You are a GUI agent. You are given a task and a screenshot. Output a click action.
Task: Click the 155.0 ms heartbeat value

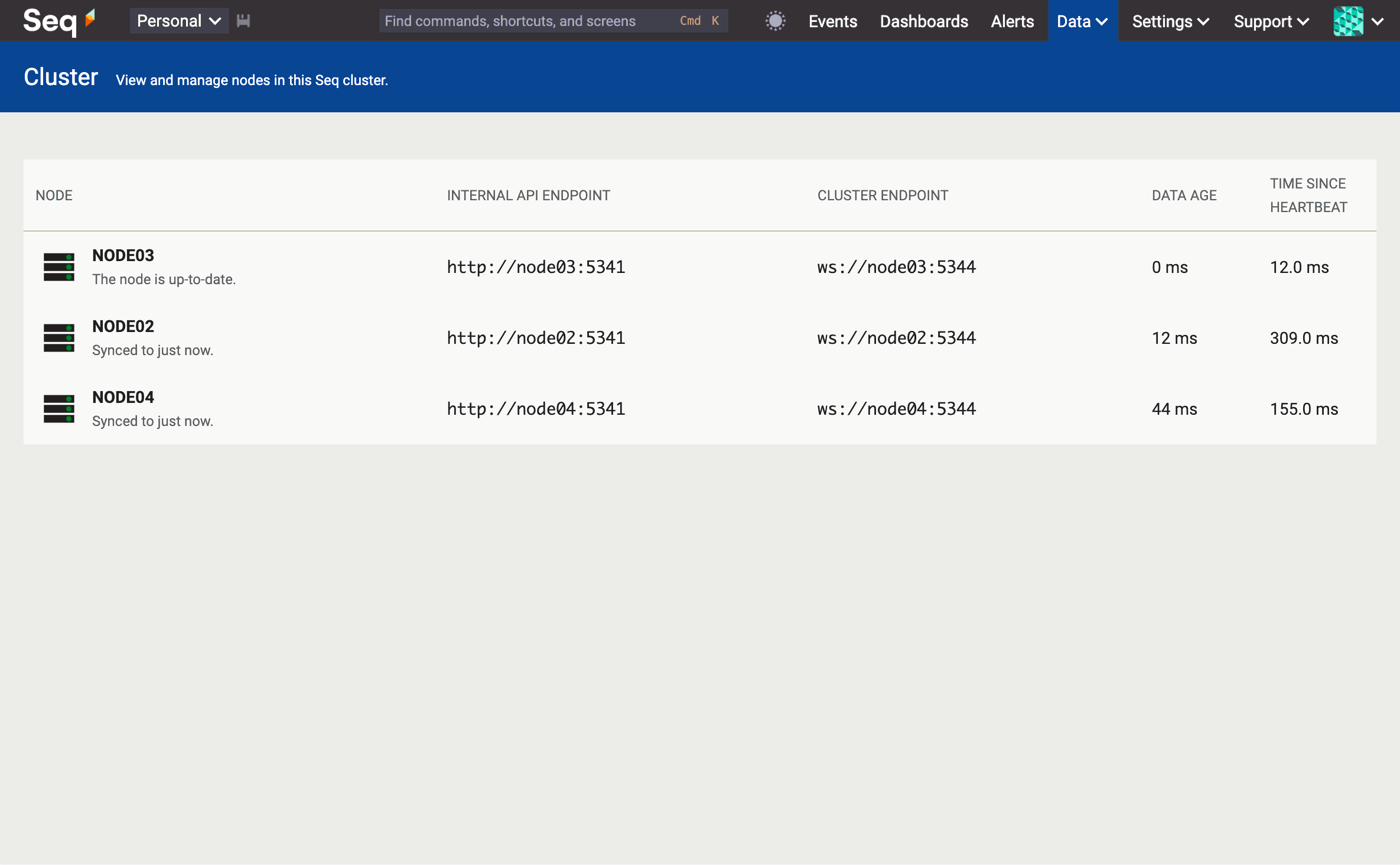(1304, 409)
